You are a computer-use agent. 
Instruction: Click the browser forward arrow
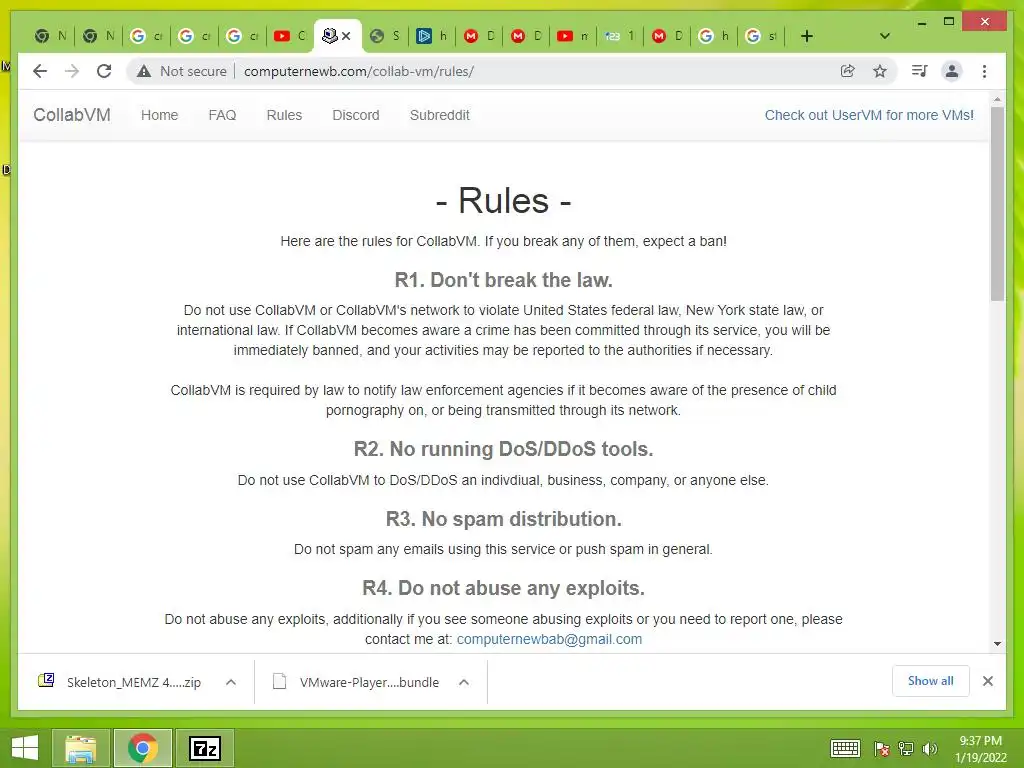click(x=72, y=71)
